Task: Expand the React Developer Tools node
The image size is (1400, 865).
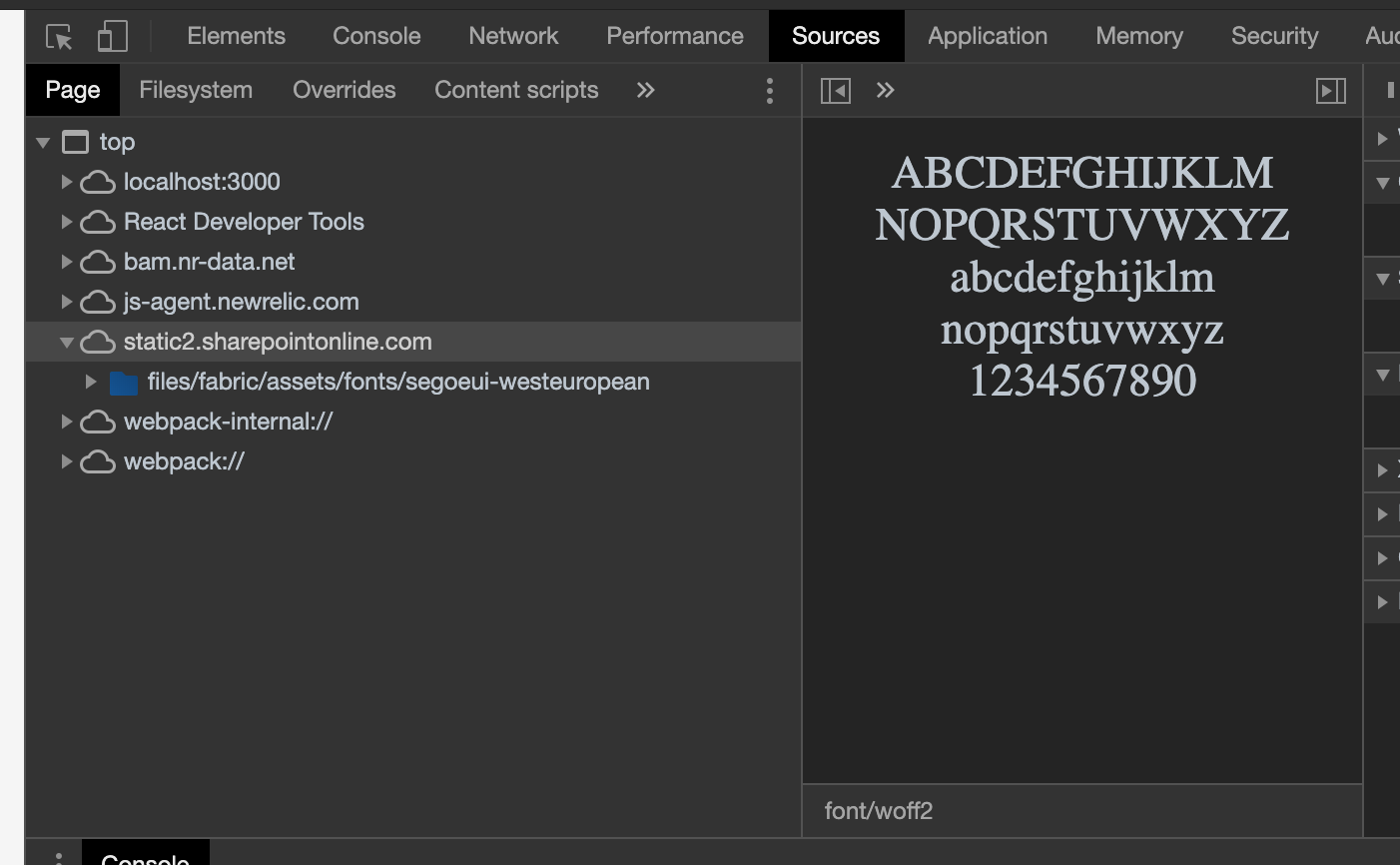Action: point(66,222)
